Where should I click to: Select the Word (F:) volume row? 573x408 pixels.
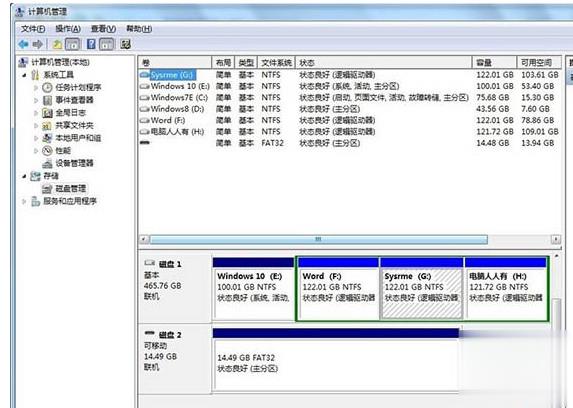click(x=349, y=120)
